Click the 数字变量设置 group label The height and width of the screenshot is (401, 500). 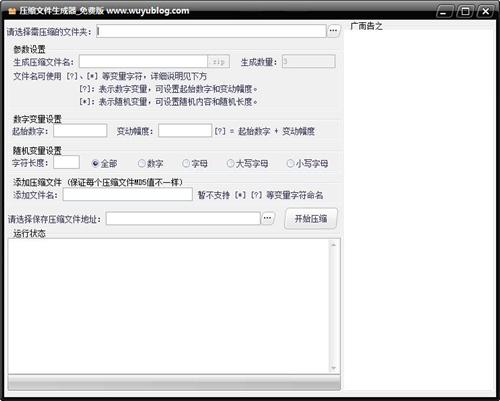click(37, 119)
